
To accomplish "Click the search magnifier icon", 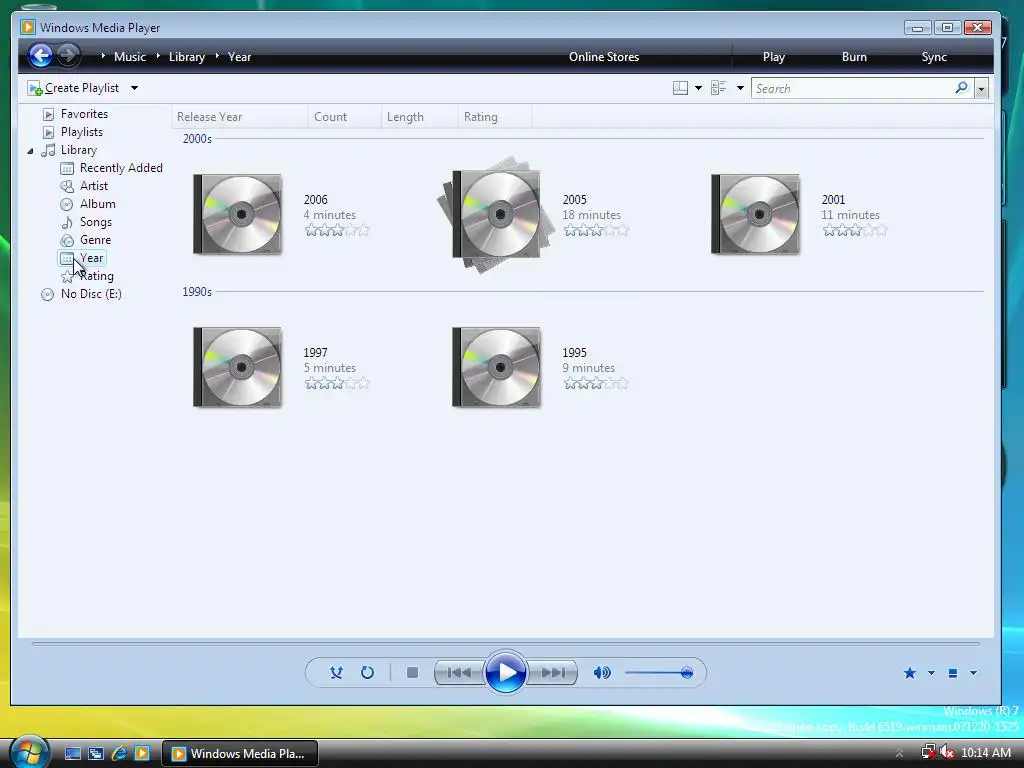I will coord(961,88).
